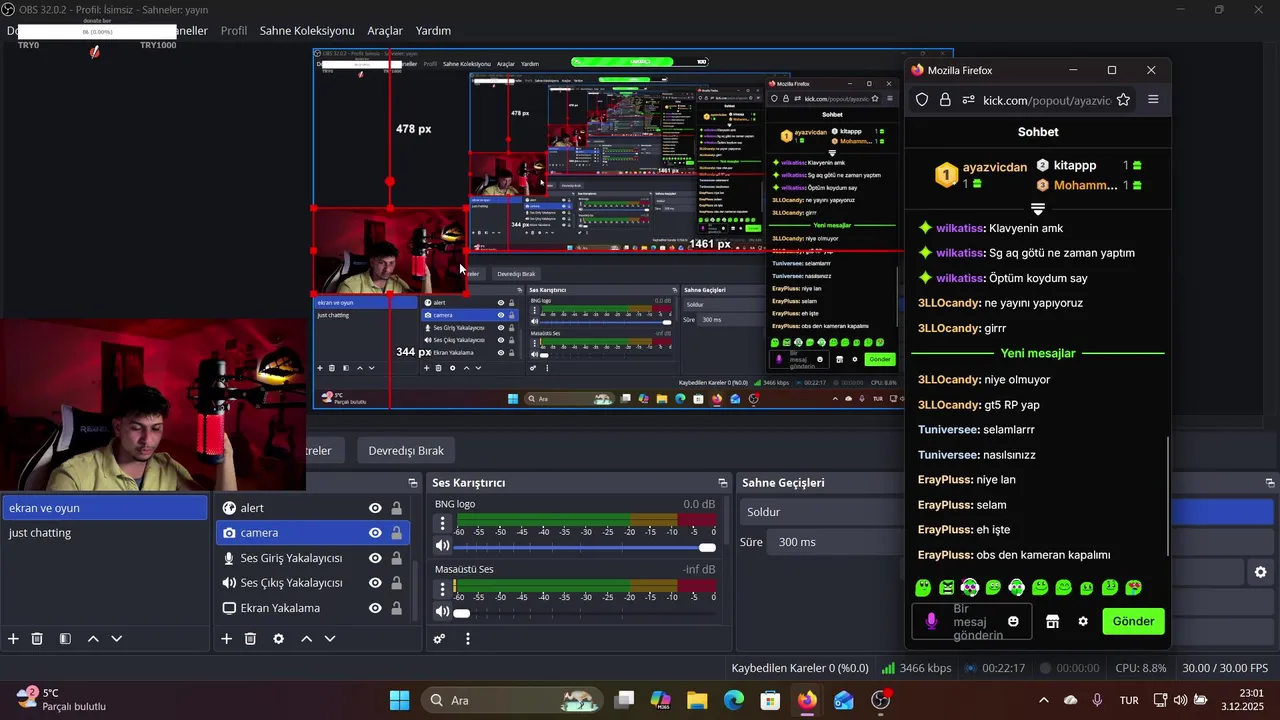Select the just chatting scene
The width and height of the screenshot is (1280, 720).
point(104,533)
